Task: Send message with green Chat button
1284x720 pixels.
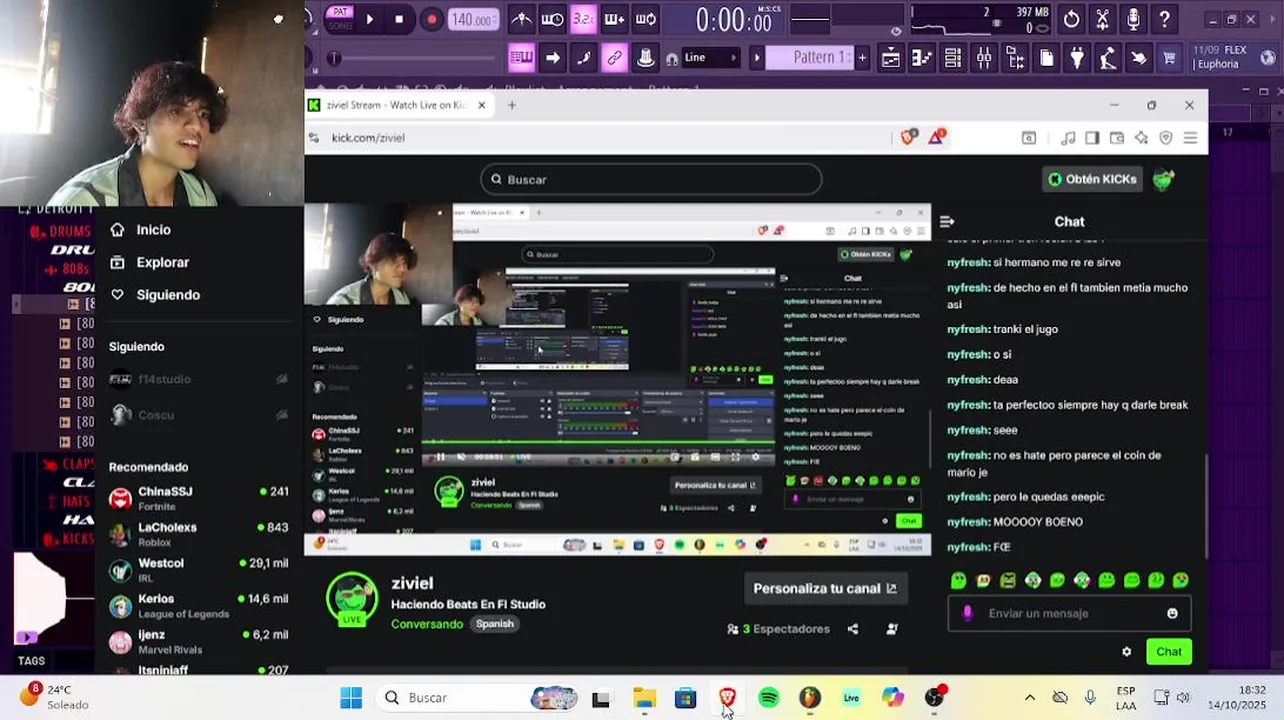Action: point(1169,652)
